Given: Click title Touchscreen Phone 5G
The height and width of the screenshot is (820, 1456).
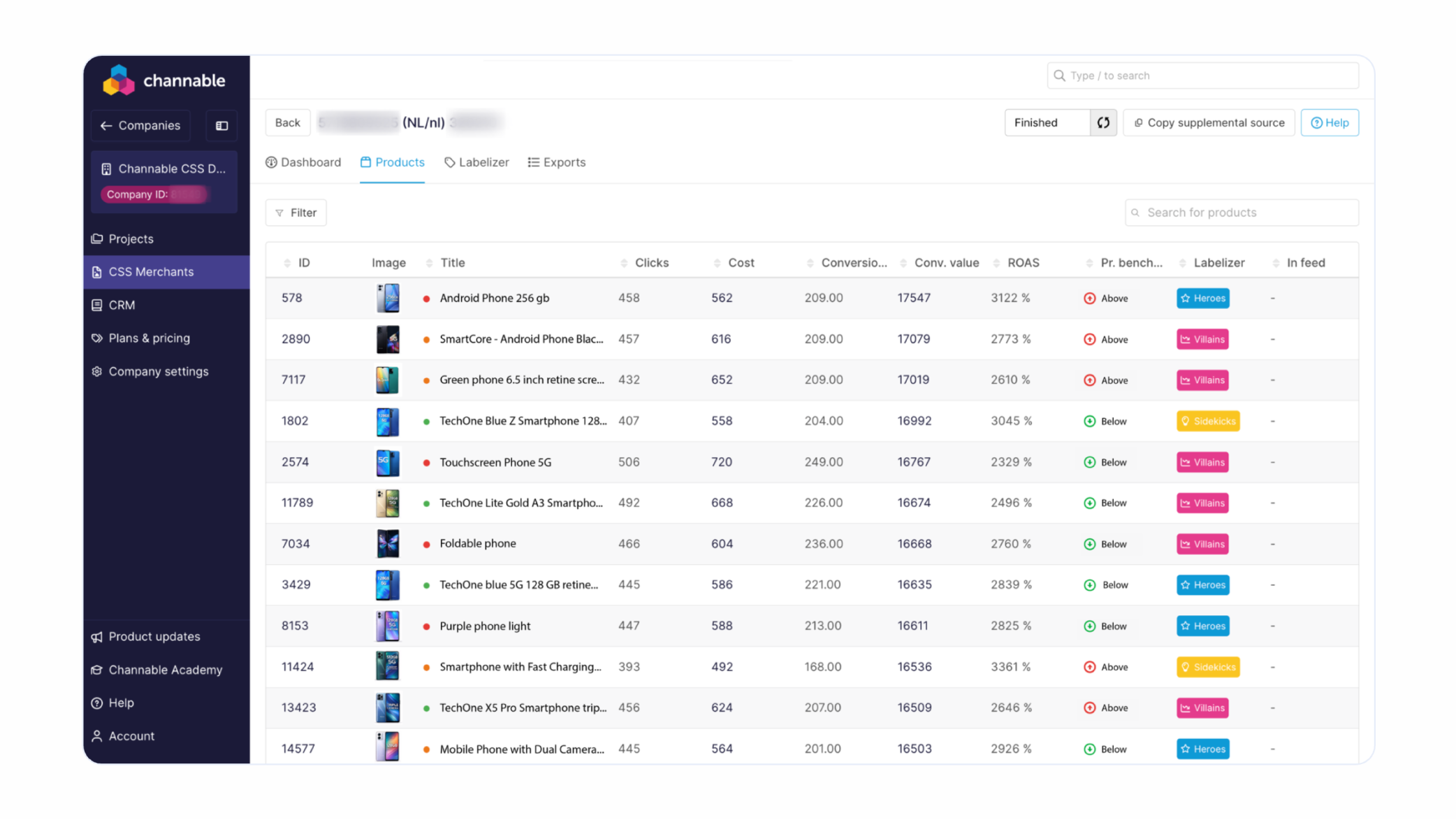Looking at the screenshot, I should tap(495, 462).
